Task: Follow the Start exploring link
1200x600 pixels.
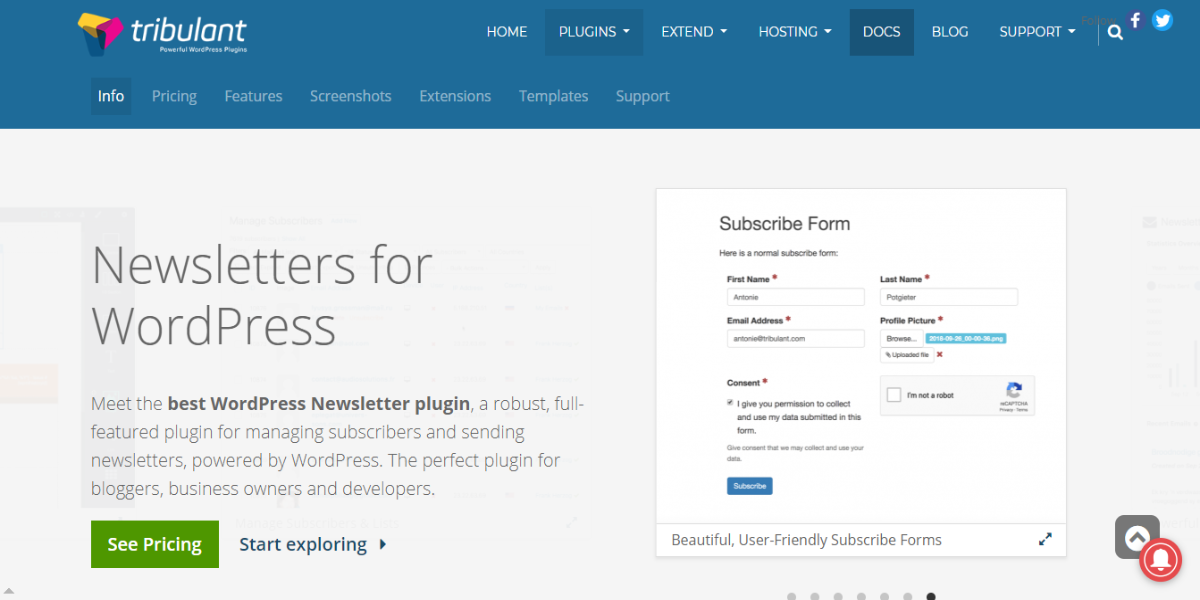Action: [303, 545]
